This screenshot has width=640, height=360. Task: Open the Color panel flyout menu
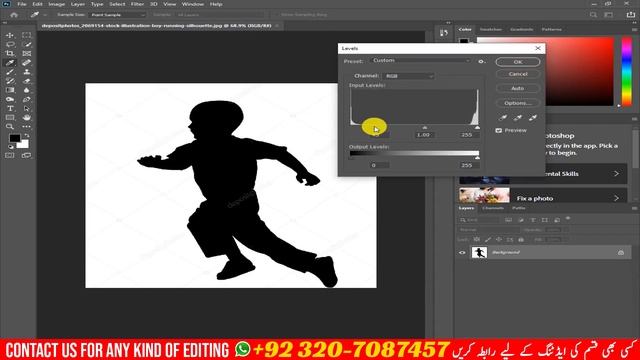tap(634, 29)
